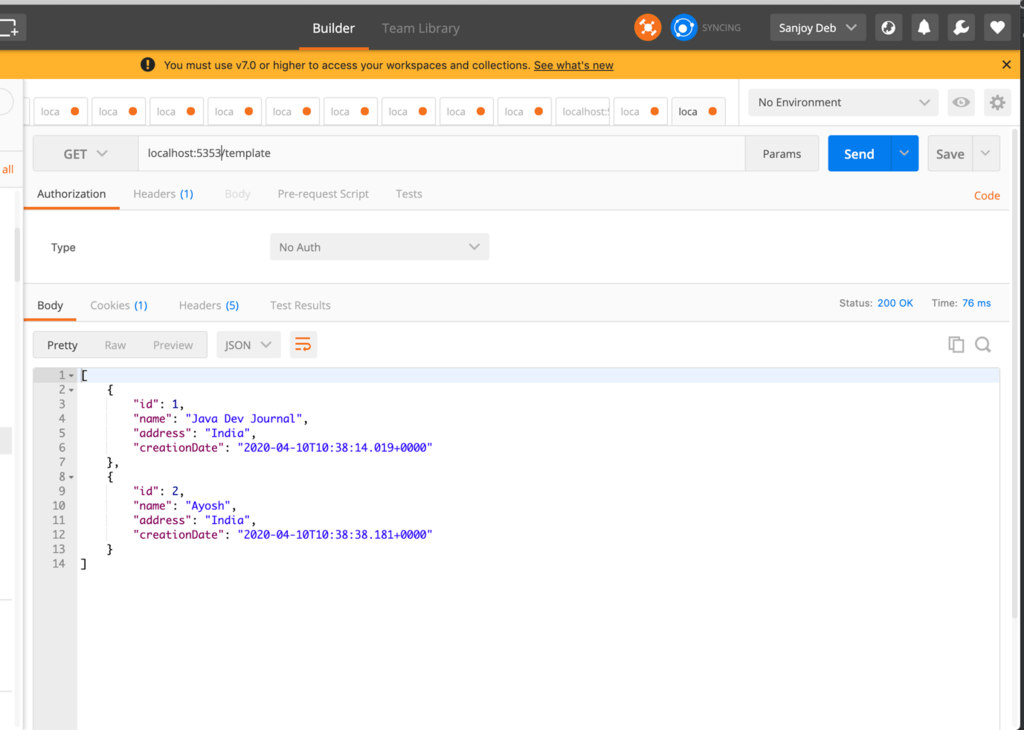The height and width of the screenshot is (730, 1024).
Task: Toggle text wrapping in response viewer
Action: tap(303, 343)
